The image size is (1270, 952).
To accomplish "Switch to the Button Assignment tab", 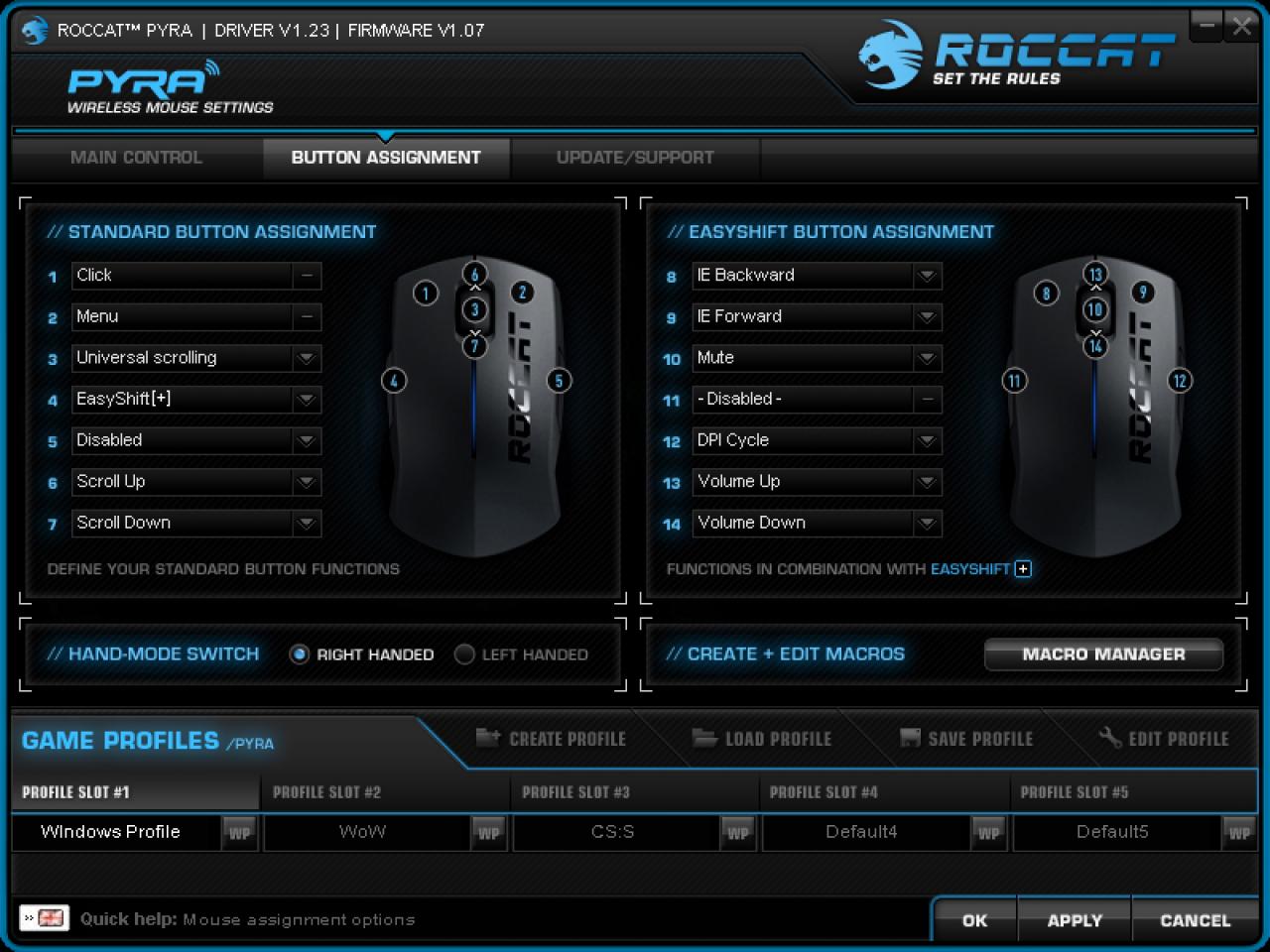I will (386, 158).
